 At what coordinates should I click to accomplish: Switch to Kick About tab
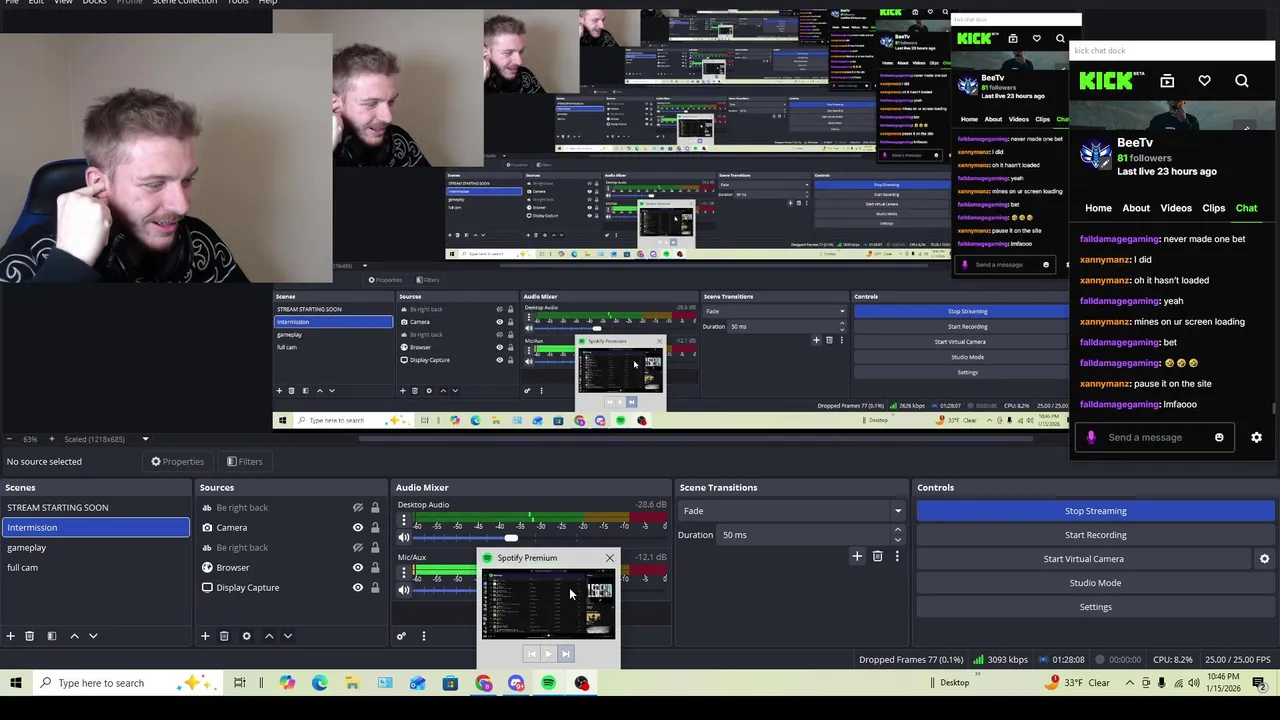point(1136,208)
